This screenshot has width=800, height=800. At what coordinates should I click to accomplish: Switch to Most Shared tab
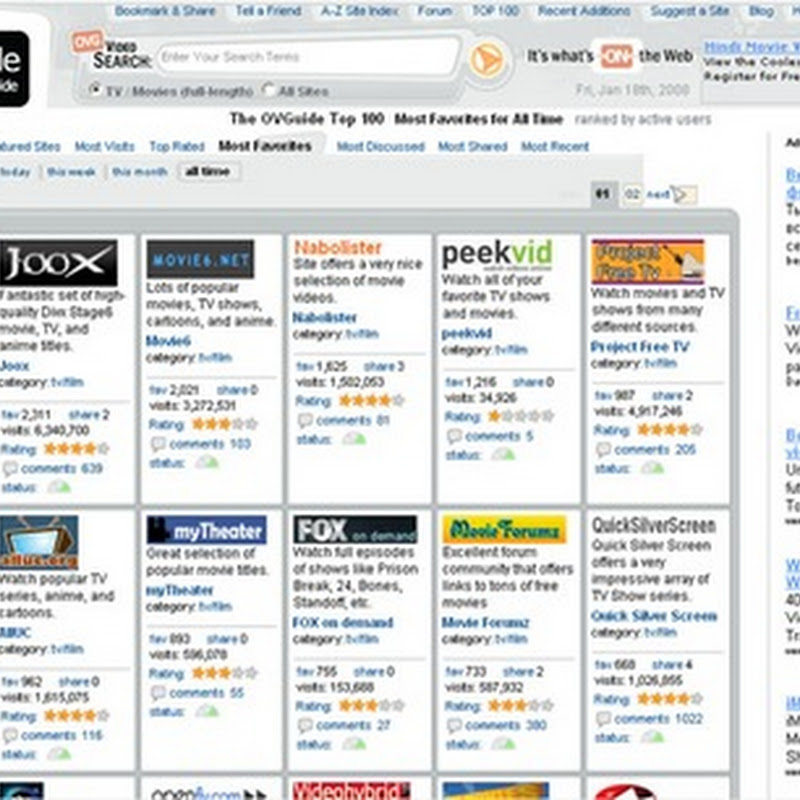pyautogui.click(x=472, y=147)
